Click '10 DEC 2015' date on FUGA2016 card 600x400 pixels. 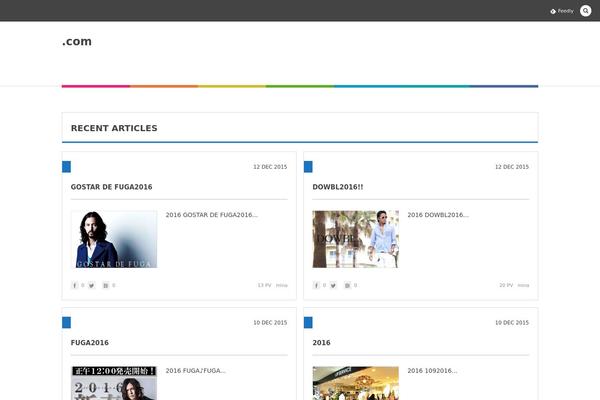[x=270, y=323]
